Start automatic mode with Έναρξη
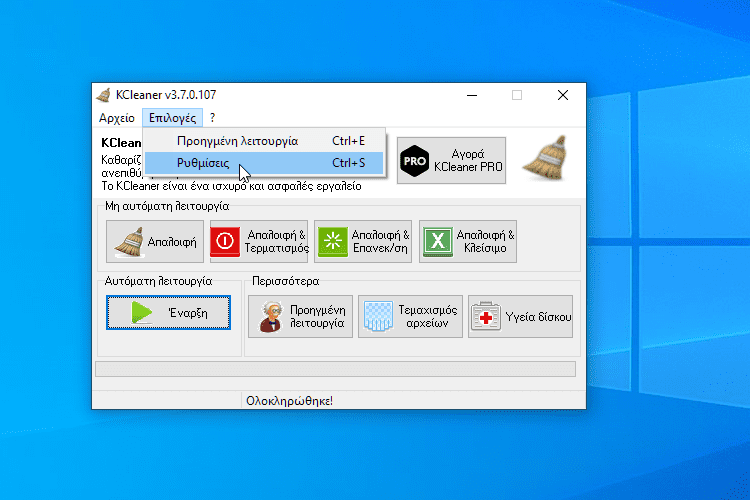Viewport: 750px width, 500px height. (168, 313)
